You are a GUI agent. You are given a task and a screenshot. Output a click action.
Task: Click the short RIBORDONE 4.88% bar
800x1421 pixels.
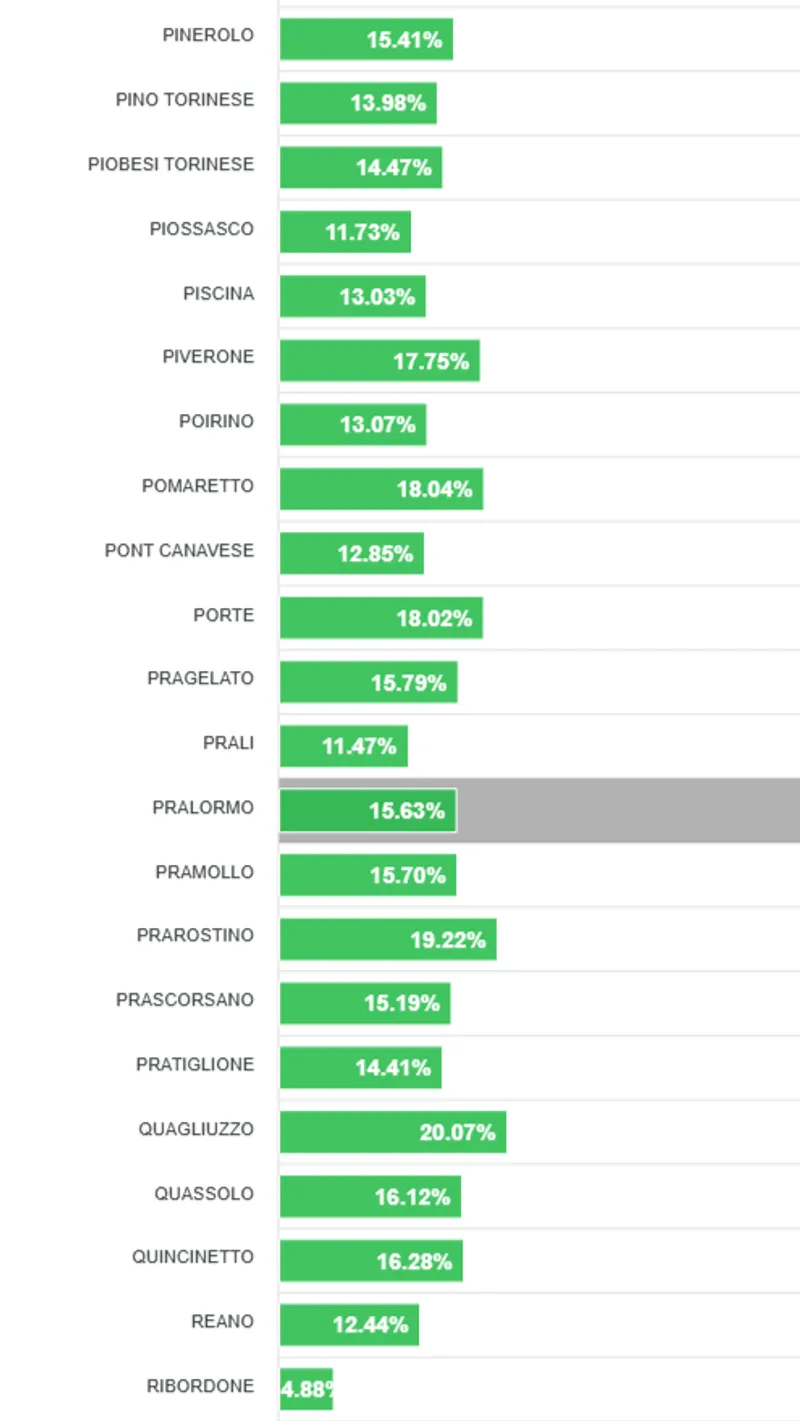(x=306, y=1389)
